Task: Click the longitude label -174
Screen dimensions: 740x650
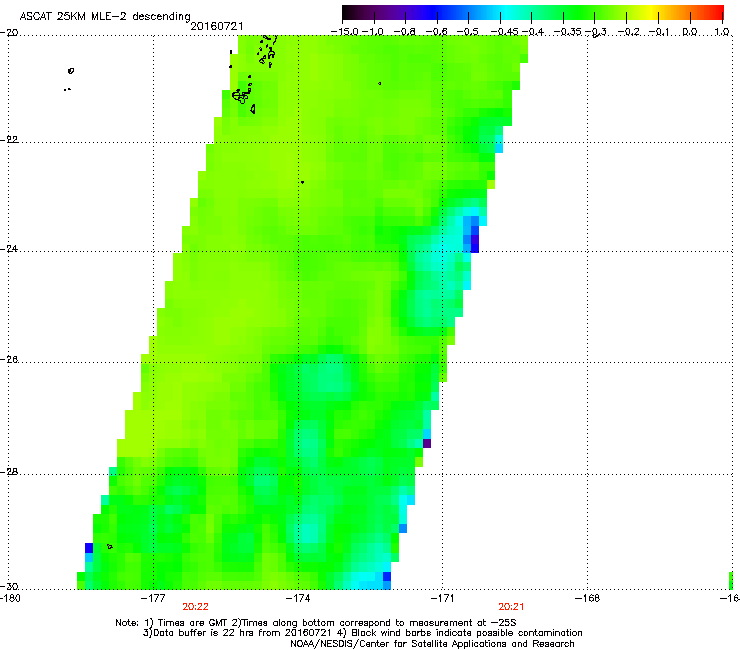Action: click(298, 598)
